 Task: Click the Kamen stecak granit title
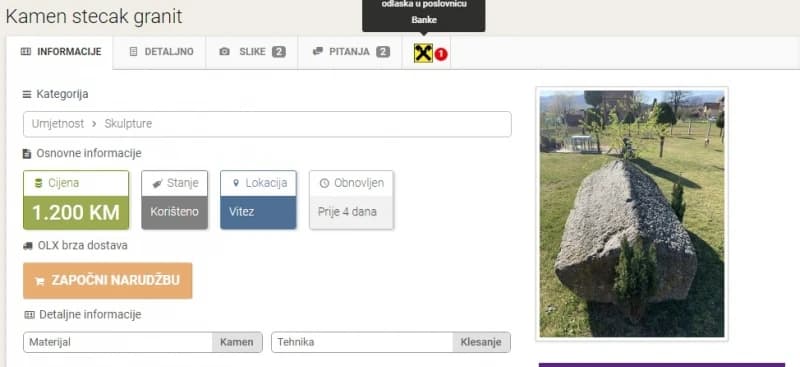click(x=93, y=17)
